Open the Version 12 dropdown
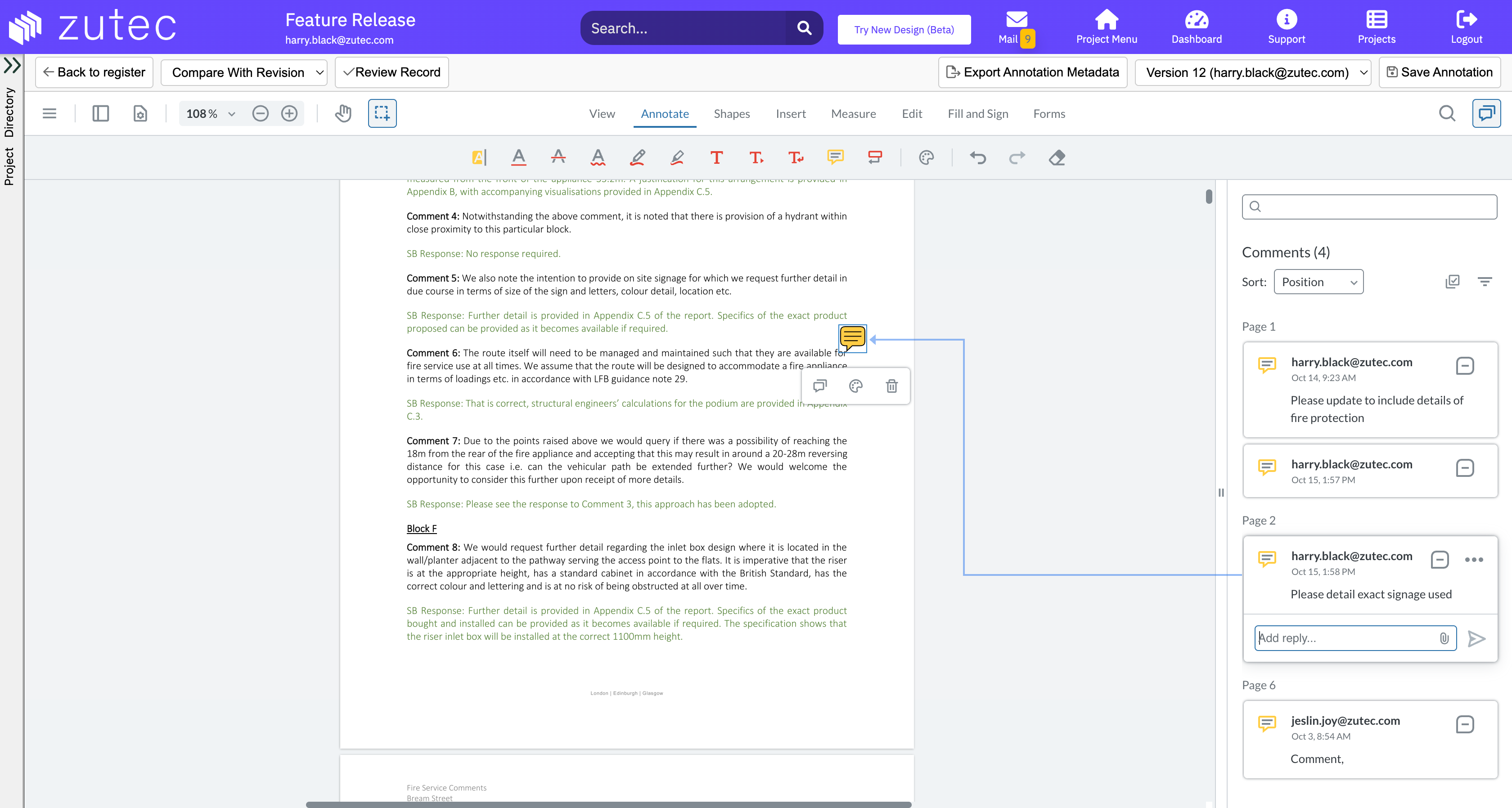 1252,72
